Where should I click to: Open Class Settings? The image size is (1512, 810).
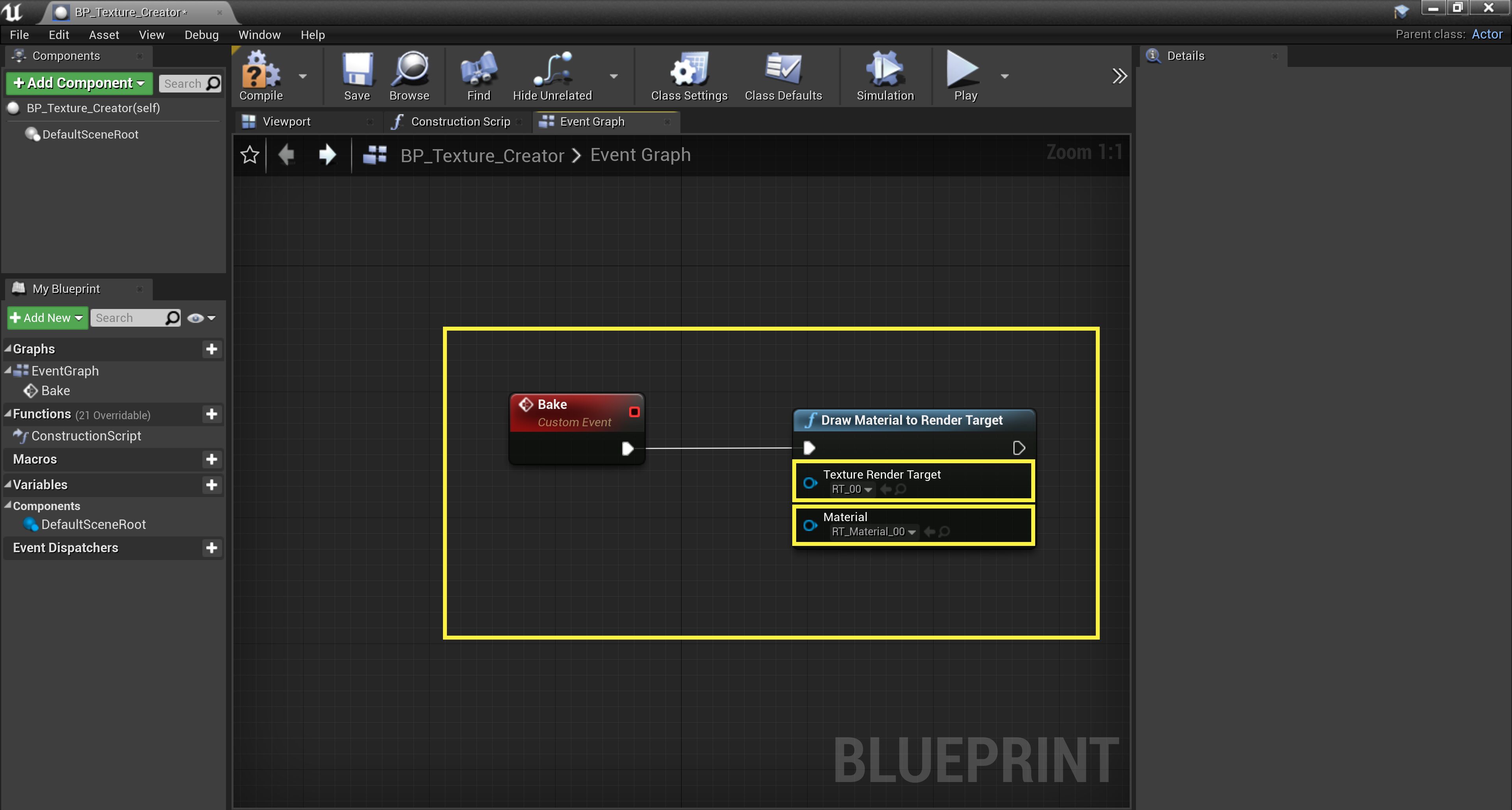[688, 76]
